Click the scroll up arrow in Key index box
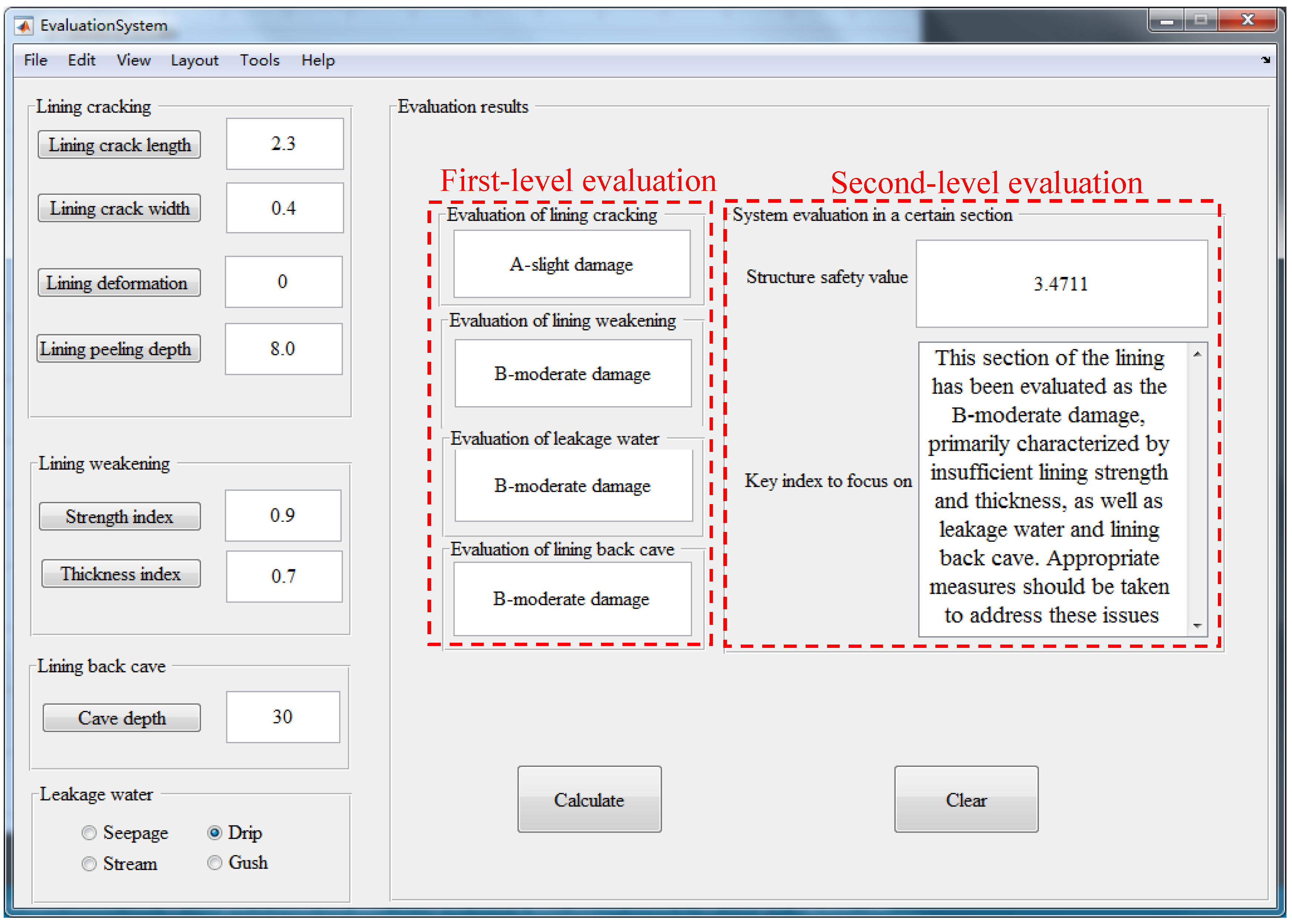The width and height of the screenshot is (1292, 924). [x=1197, y=354]
